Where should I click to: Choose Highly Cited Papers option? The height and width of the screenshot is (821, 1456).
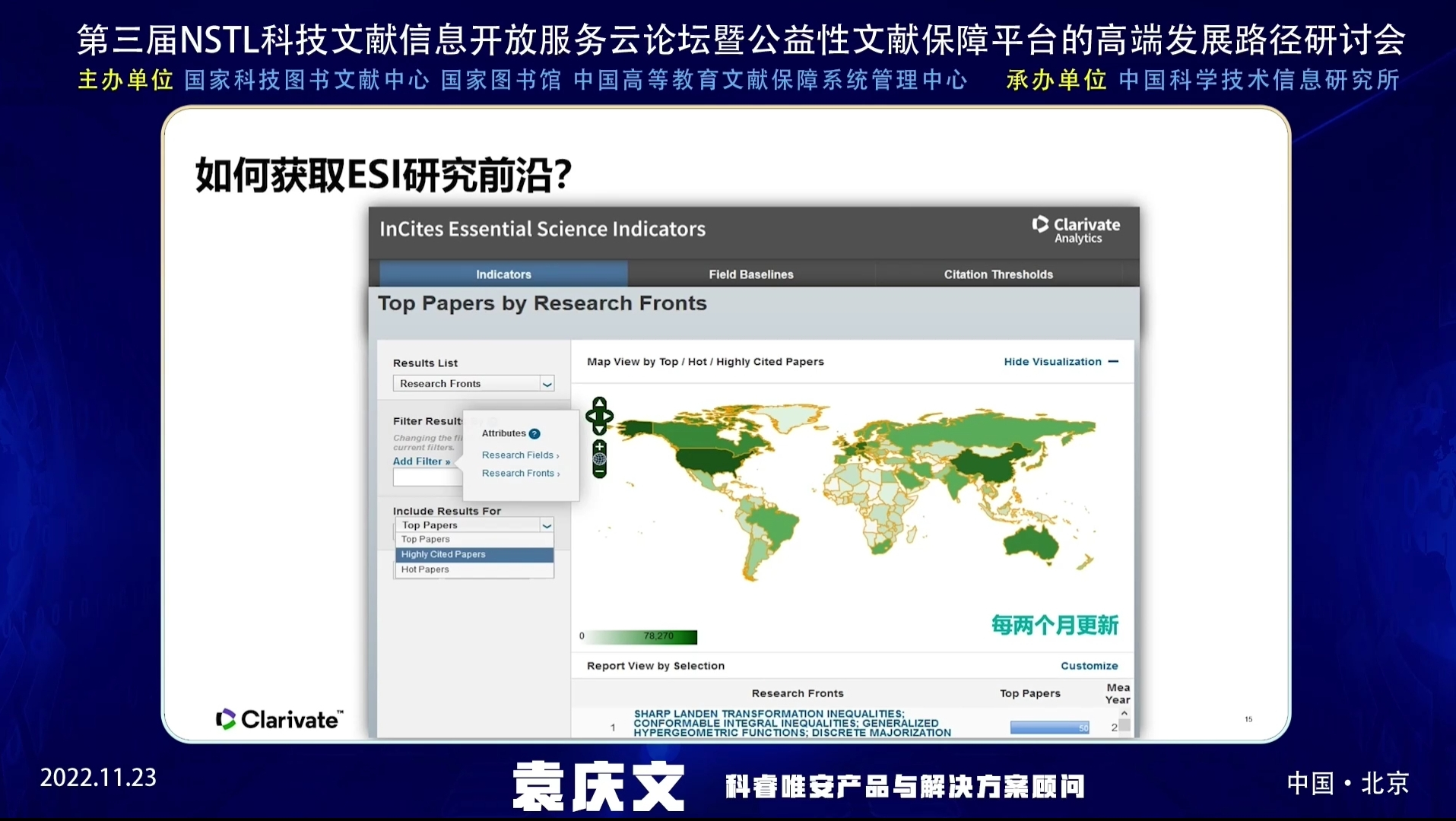pyautogui.click(x=474, y=554)
